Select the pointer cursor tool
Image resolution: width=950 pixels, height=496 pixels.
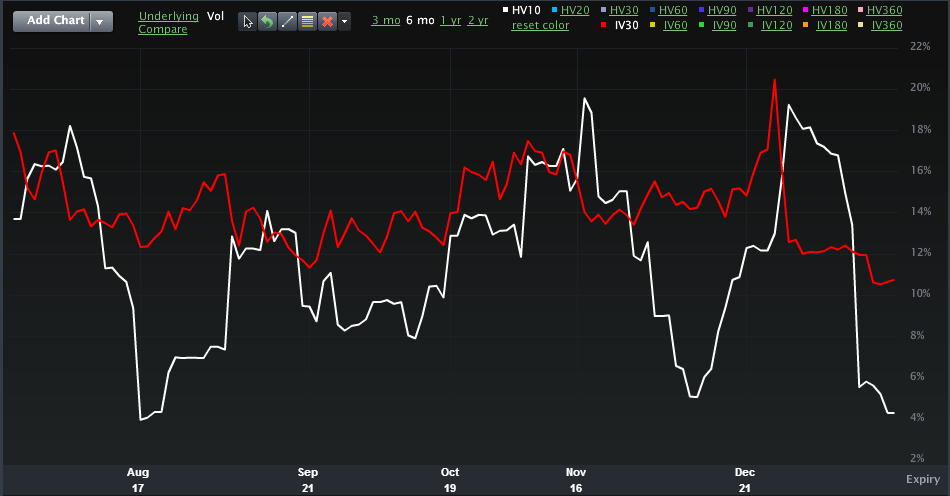[x=248, y=21]
